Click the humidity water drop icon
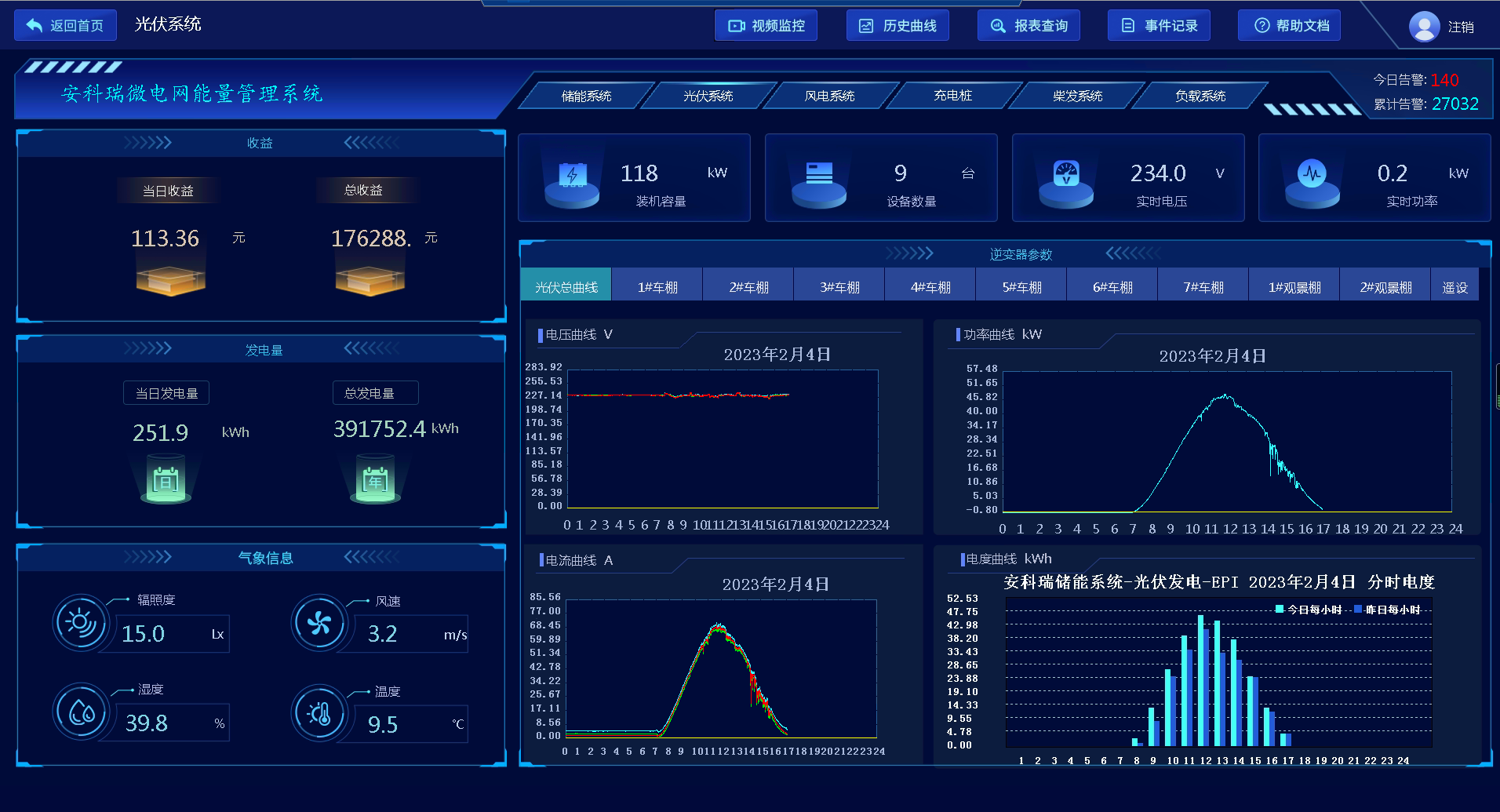The width and height of the screenshot is (1500, 812). 81,712
